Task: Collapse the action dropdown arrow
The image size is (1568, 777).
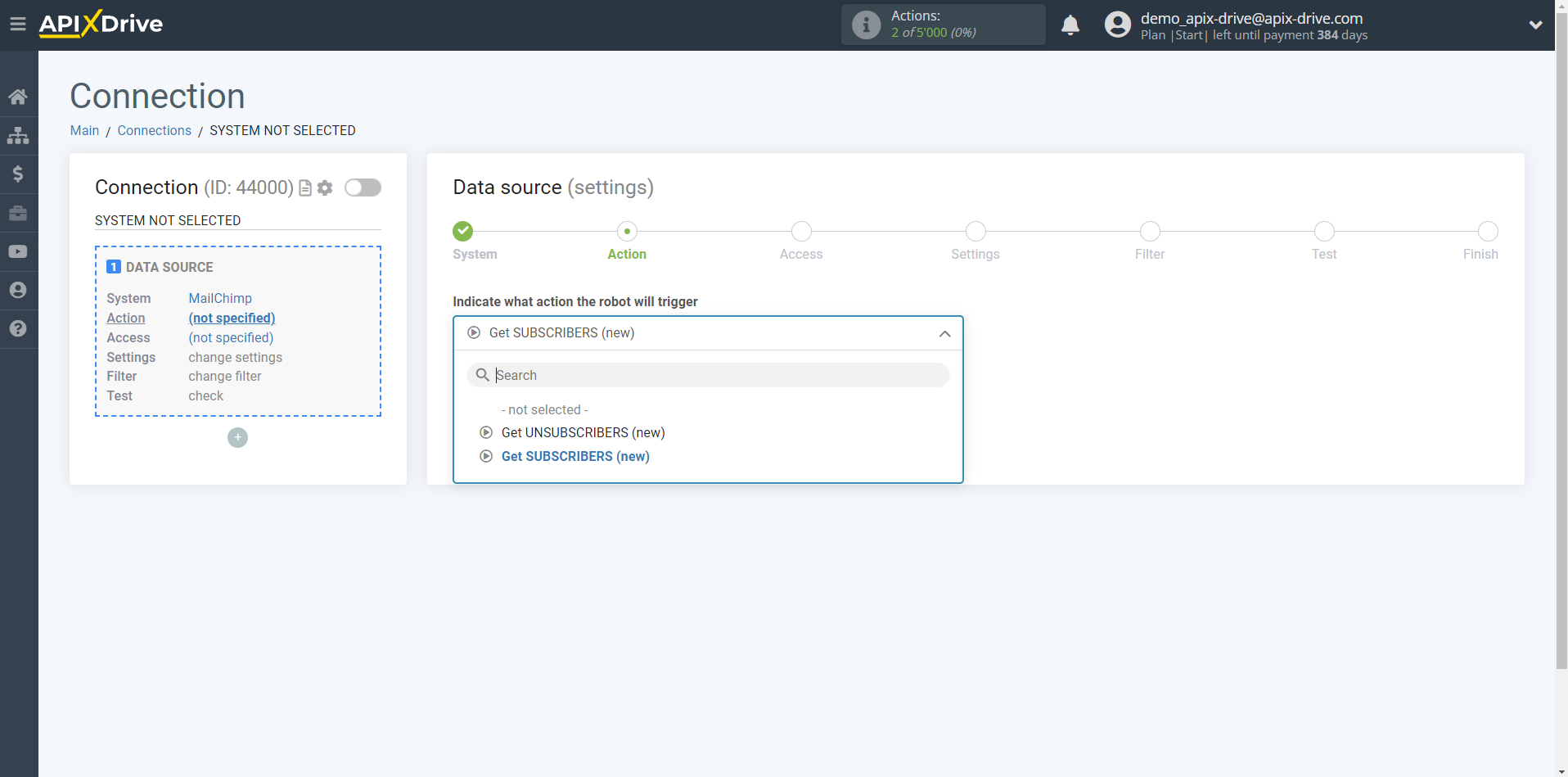Action: (x=944, y=333)
